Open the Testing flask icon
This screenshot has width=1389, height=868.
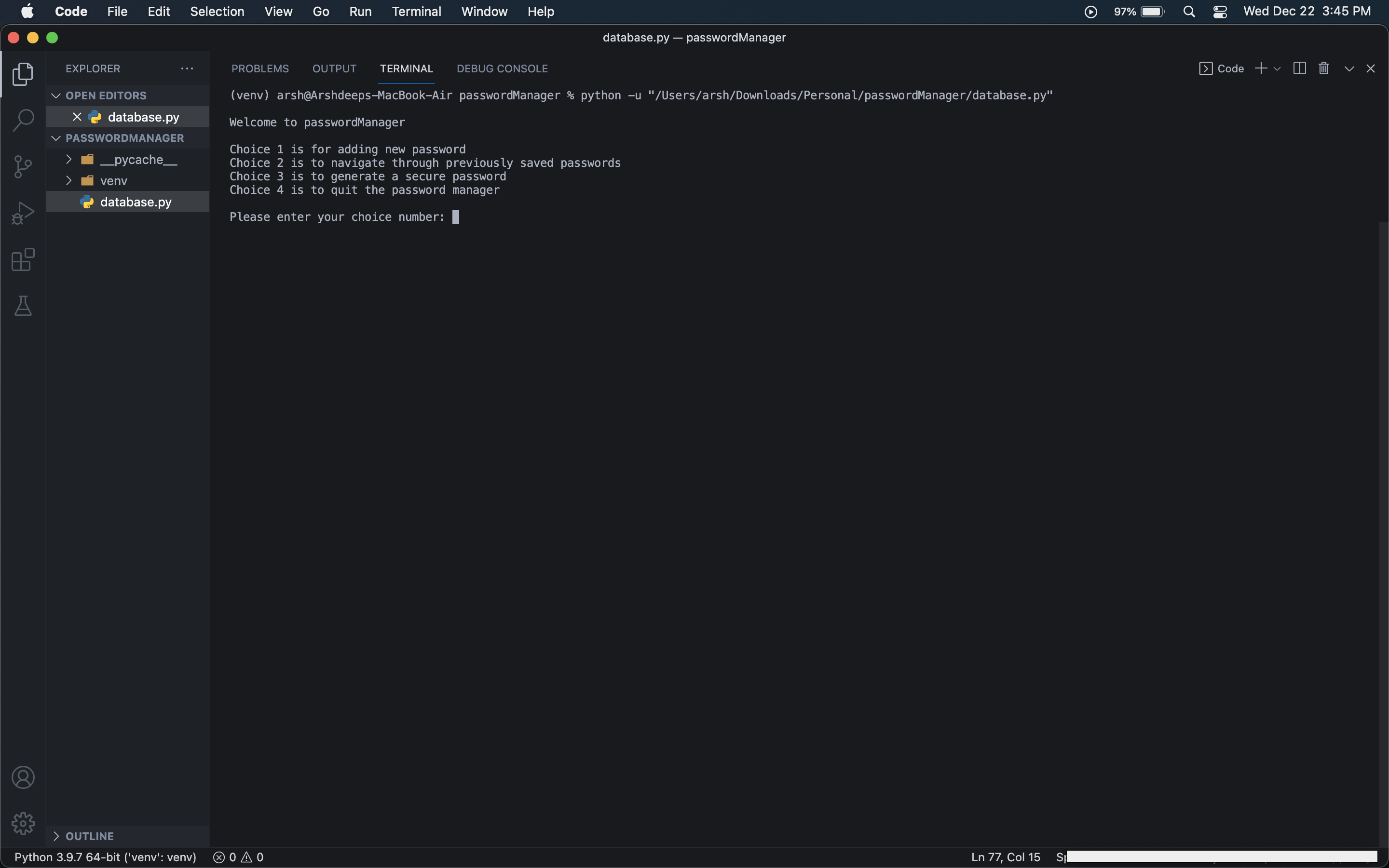(x=23, y=305)
